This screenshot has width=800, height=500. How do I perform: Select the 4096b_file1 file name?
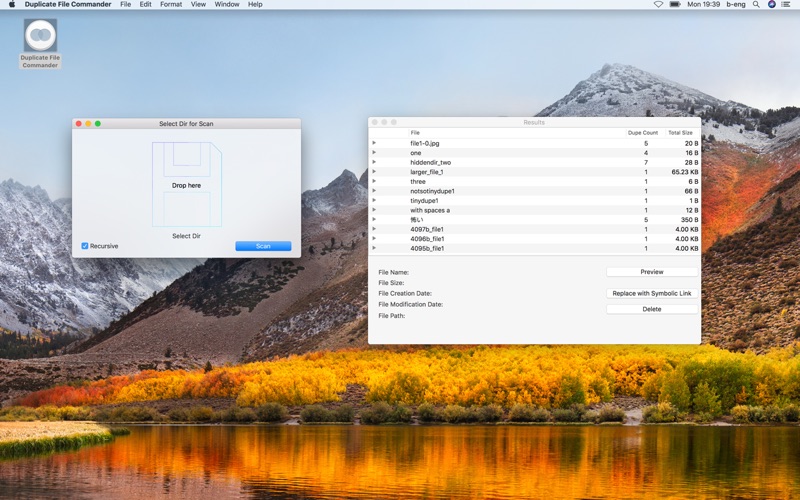427,239
